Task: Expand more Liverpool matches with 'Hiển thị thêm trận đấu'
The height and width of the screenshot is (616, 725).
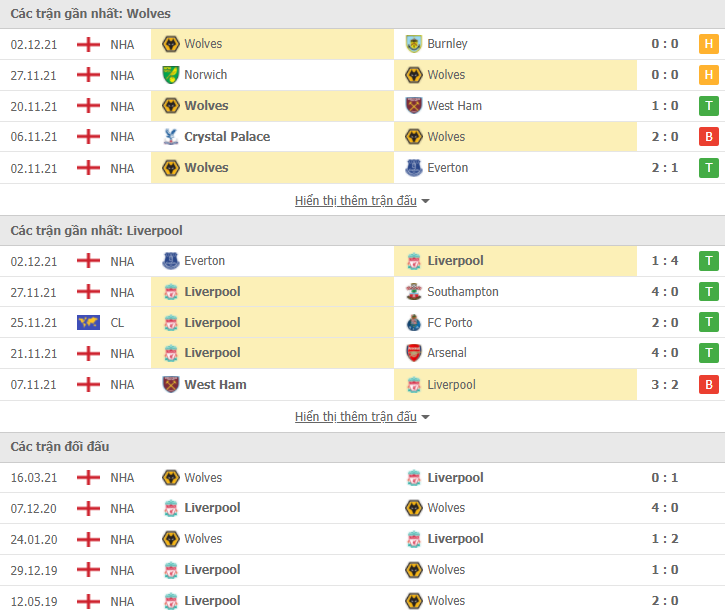Action: pyautogui.click(x=356, y=417)
